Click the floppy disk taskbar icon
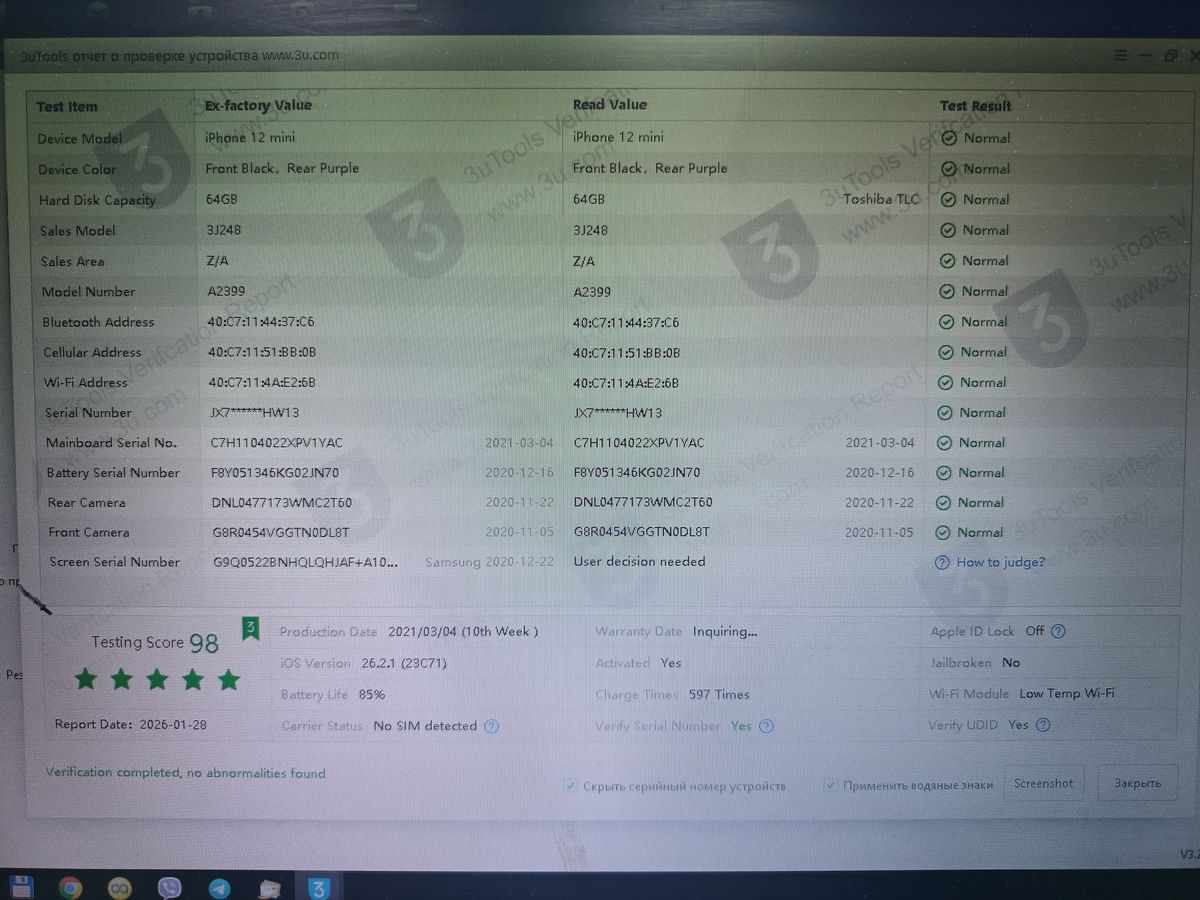Image resolution: width=1200 pixels, height=900 pixels. coord(21,887)
